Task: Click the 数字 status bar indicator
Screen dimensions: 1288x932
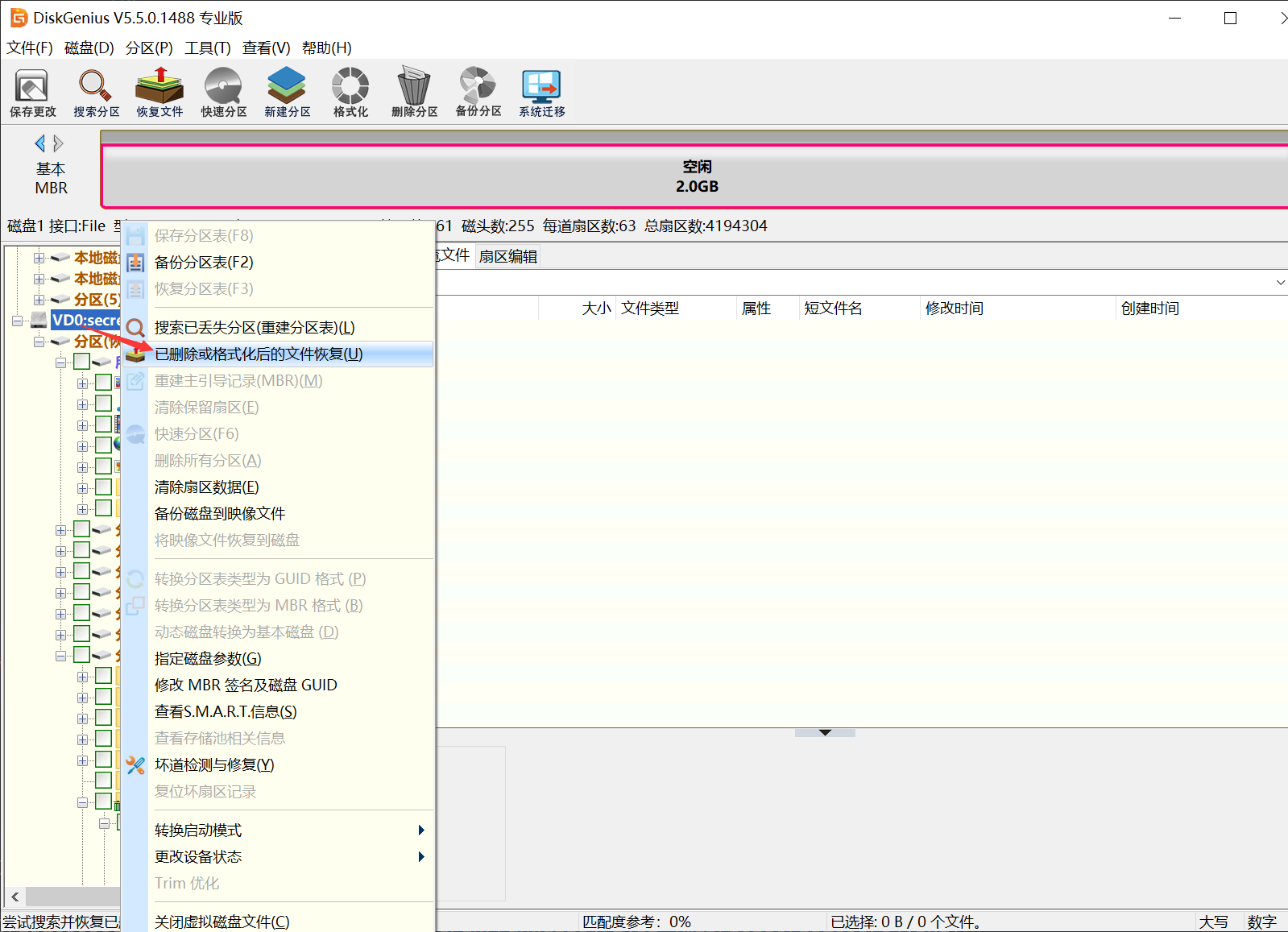Action: pos(1262,922)
